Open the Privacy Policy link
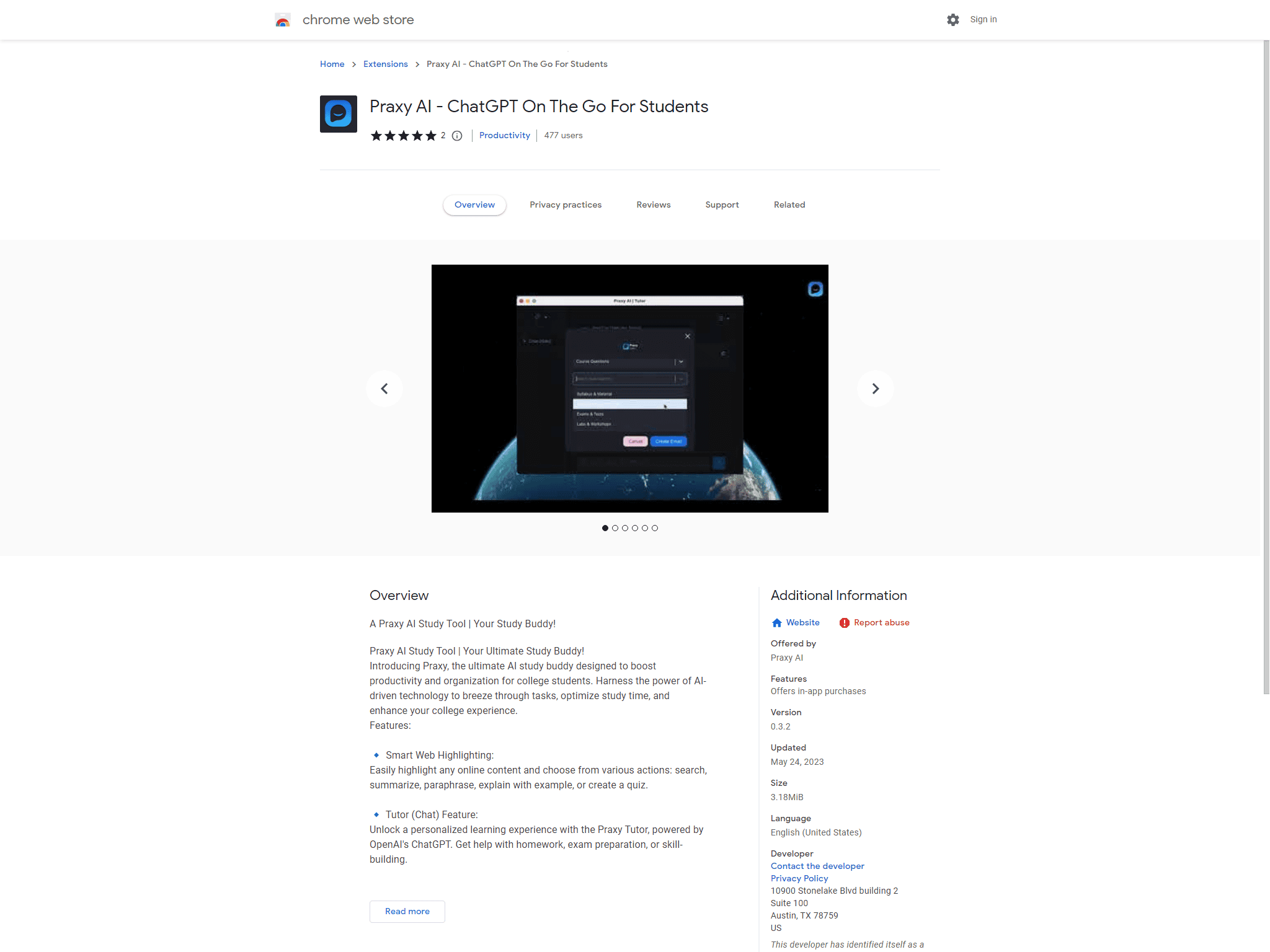 click(x=799, y=879)
